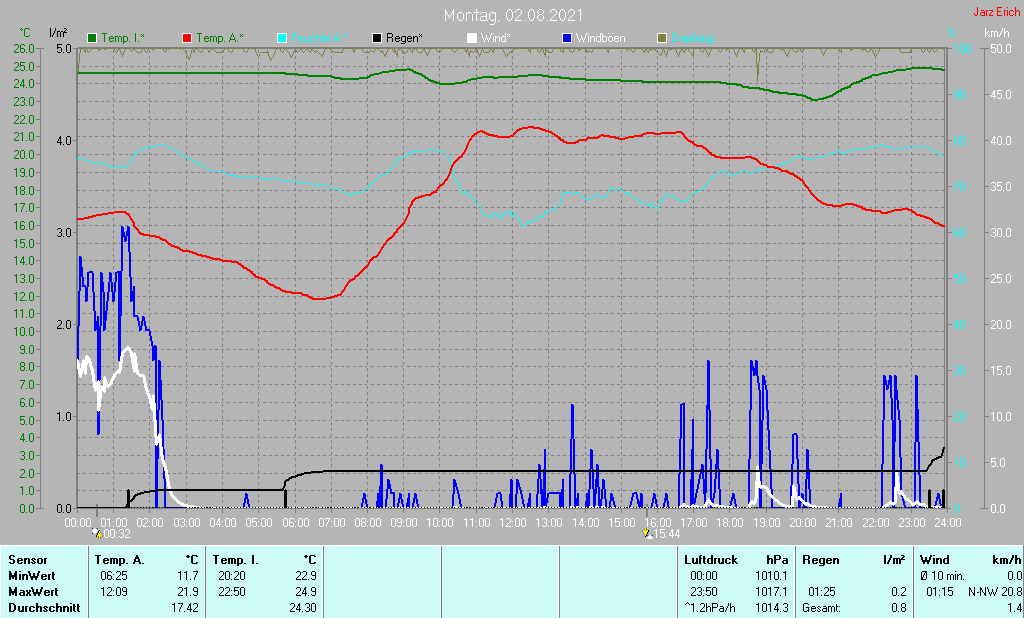Click the '24.30' indoor average value
The height and width of the screenshot is (618, 1024).
[302, 608]
